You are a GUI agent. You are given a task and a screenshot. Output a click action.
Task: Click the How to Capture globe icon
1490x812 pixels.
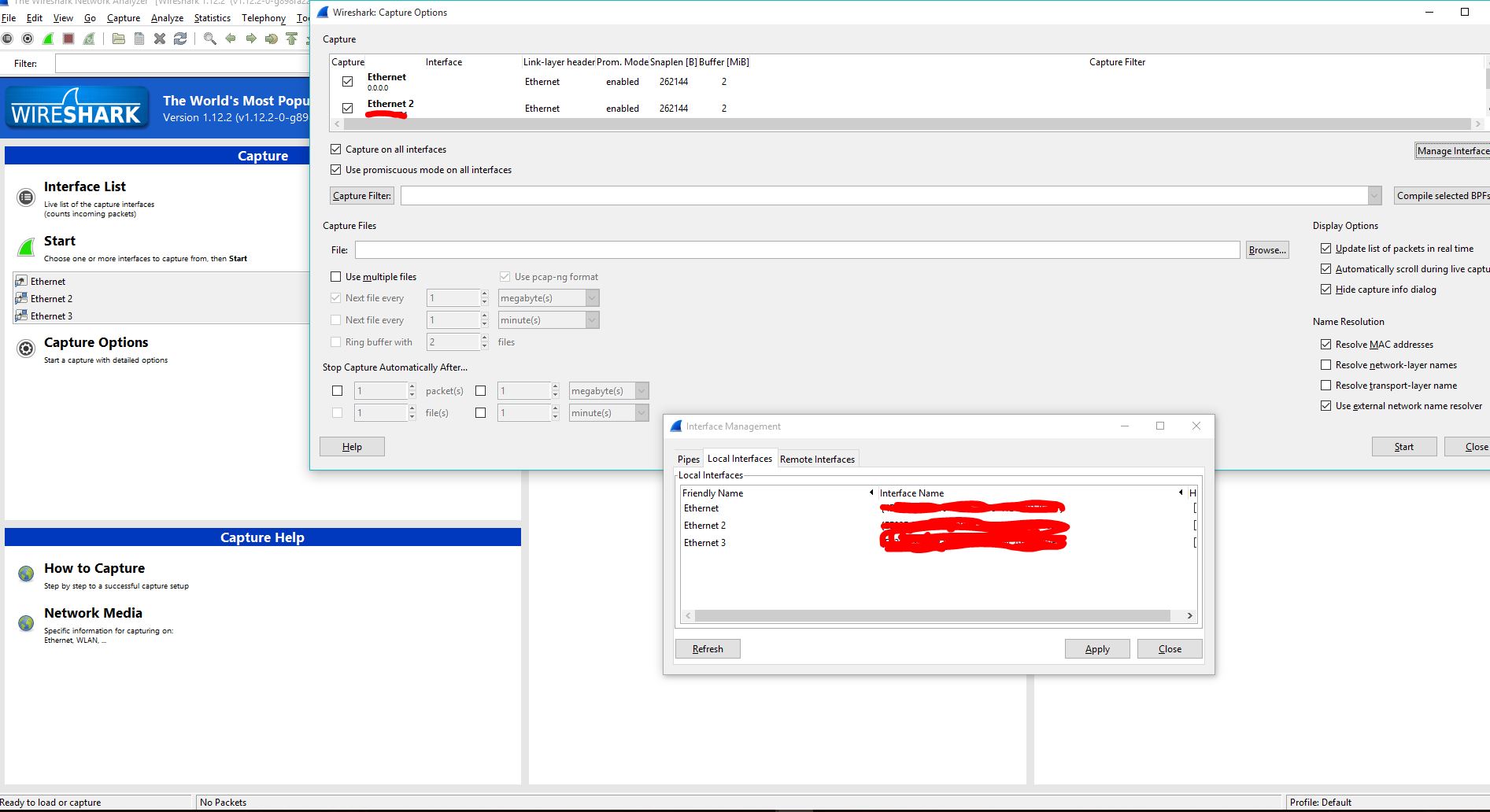coord(26,574)
